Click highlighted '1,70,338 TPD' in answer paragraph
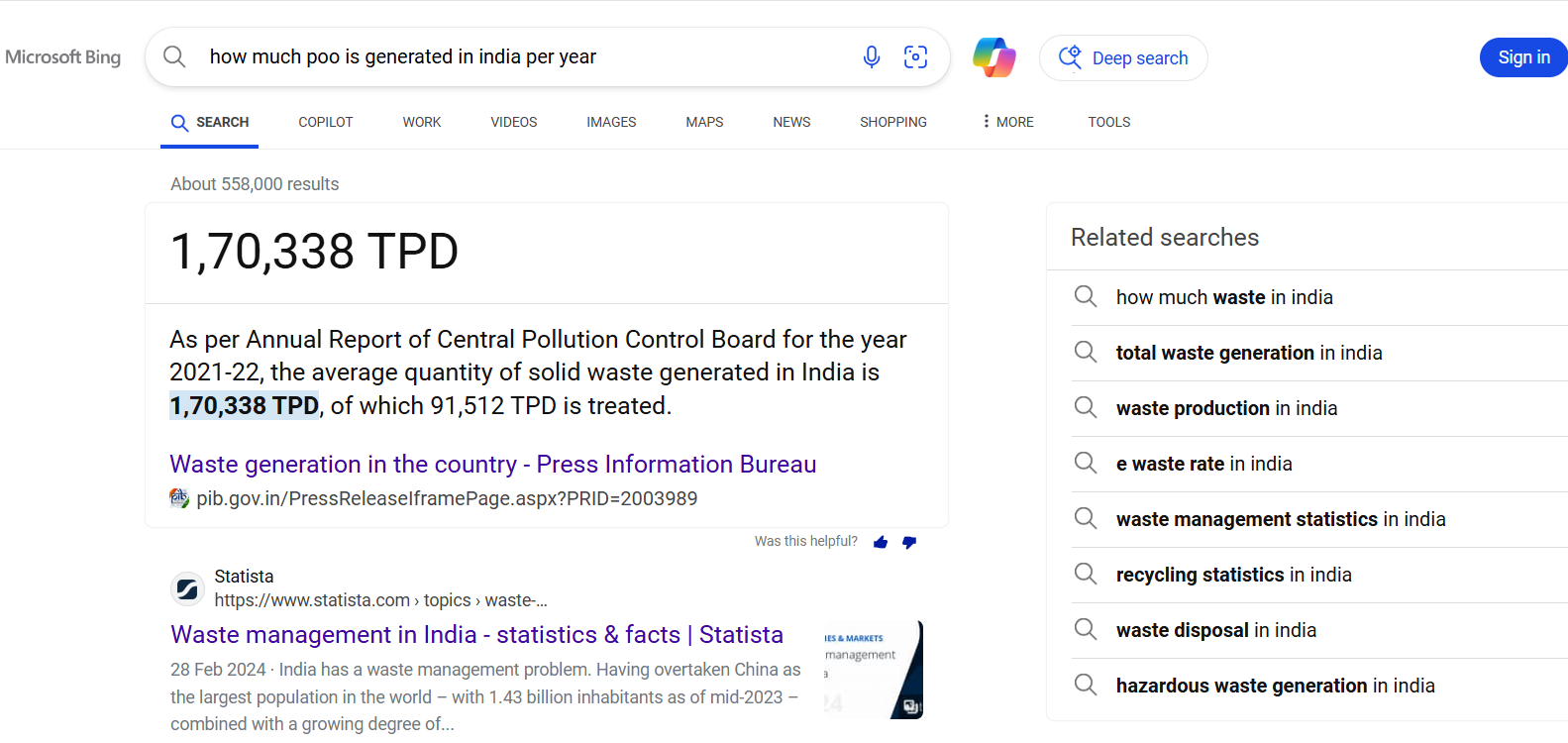Viewport: 1568px width, 743px height. 245,405
